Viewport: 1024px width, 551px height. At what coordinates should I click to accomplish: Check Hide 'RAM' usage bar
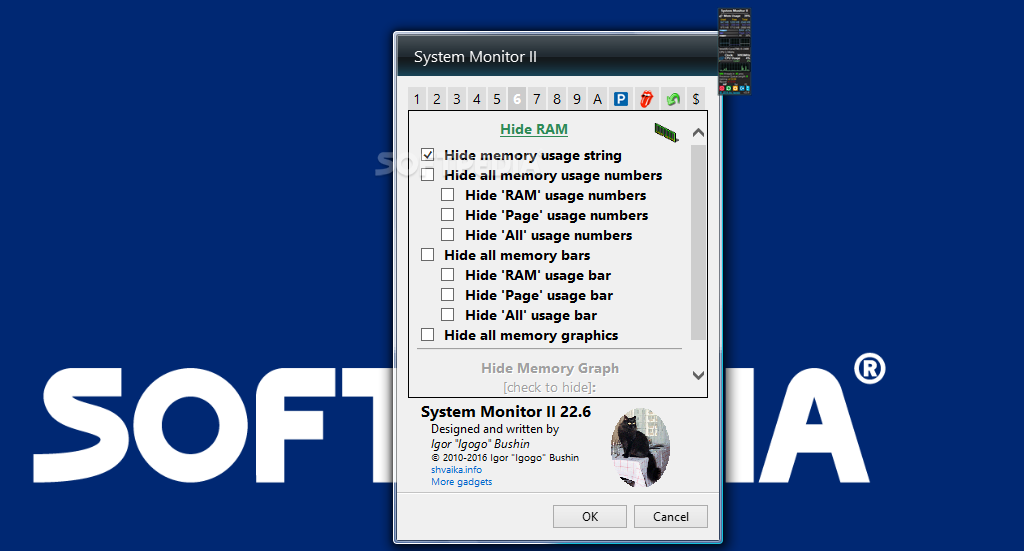pyautogui.click(x=447, y=275)
